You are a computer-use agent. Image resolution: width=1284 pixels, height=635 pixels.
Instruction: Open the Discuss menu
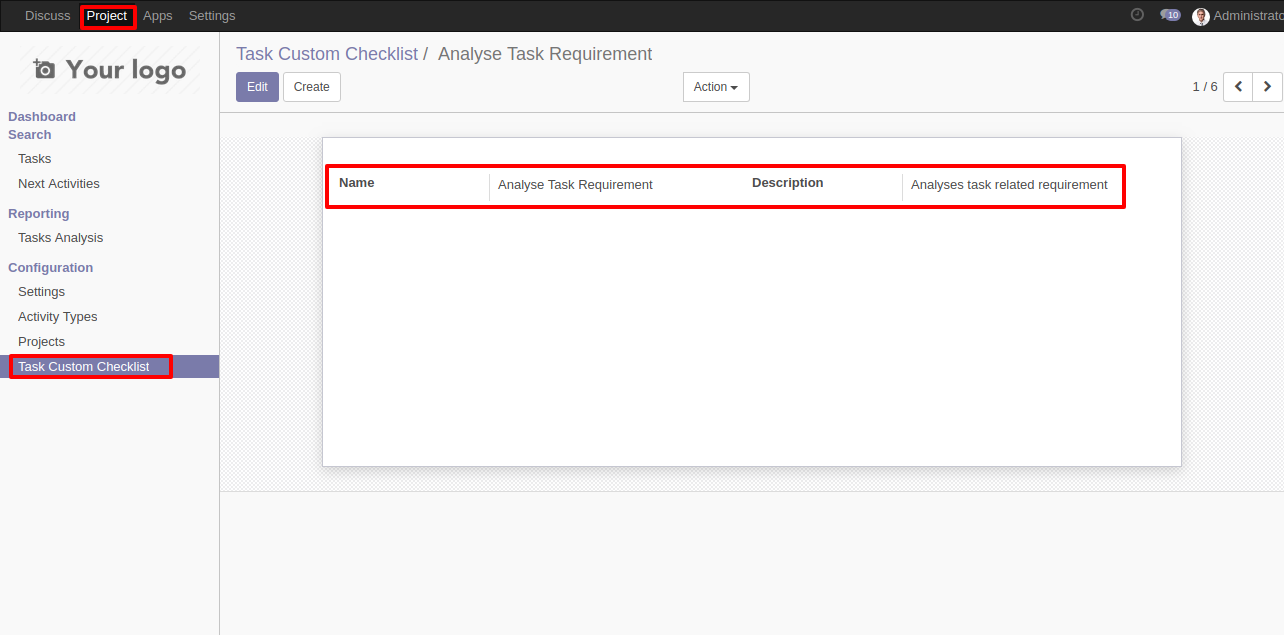[48, 16]
